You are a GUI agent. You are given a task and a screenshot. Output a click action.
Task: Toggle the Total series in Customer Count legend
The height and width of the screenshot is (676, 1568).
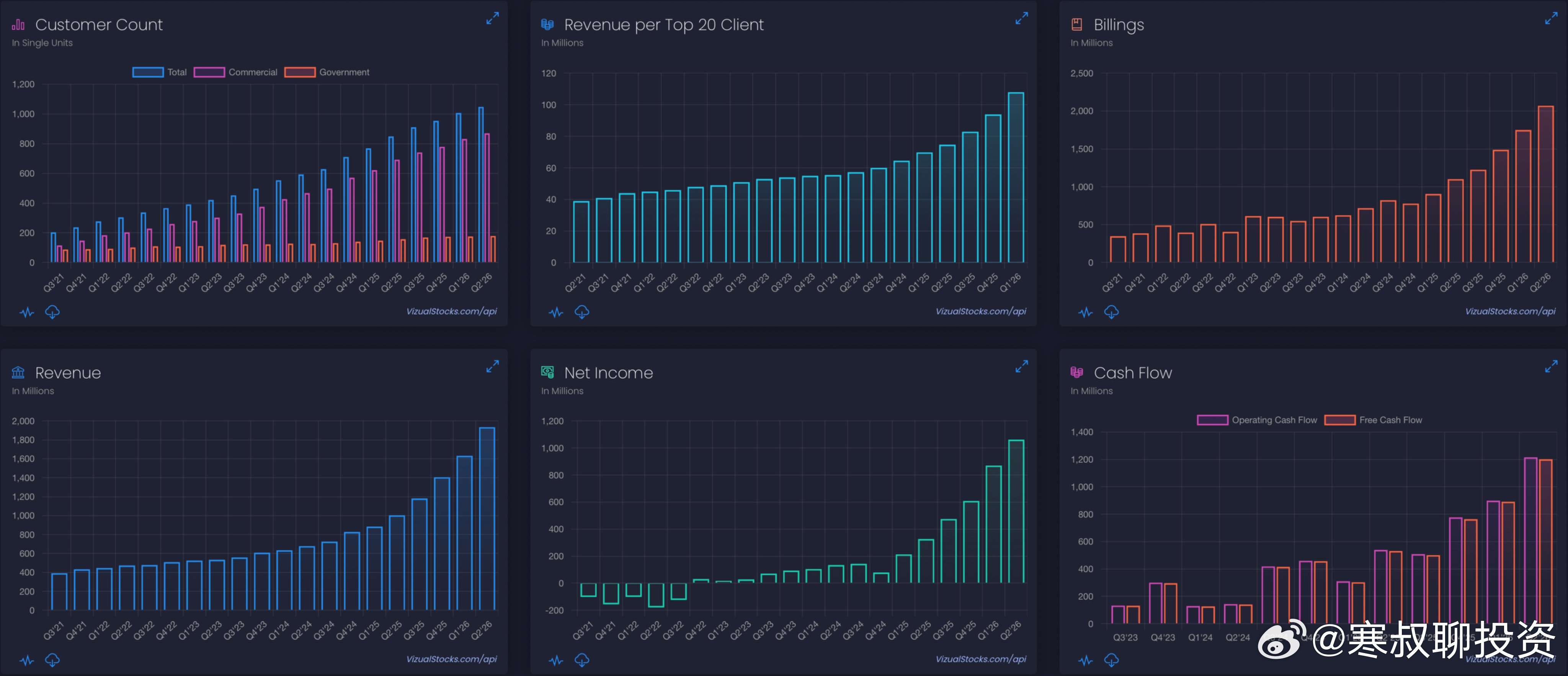tap(160, 72)
